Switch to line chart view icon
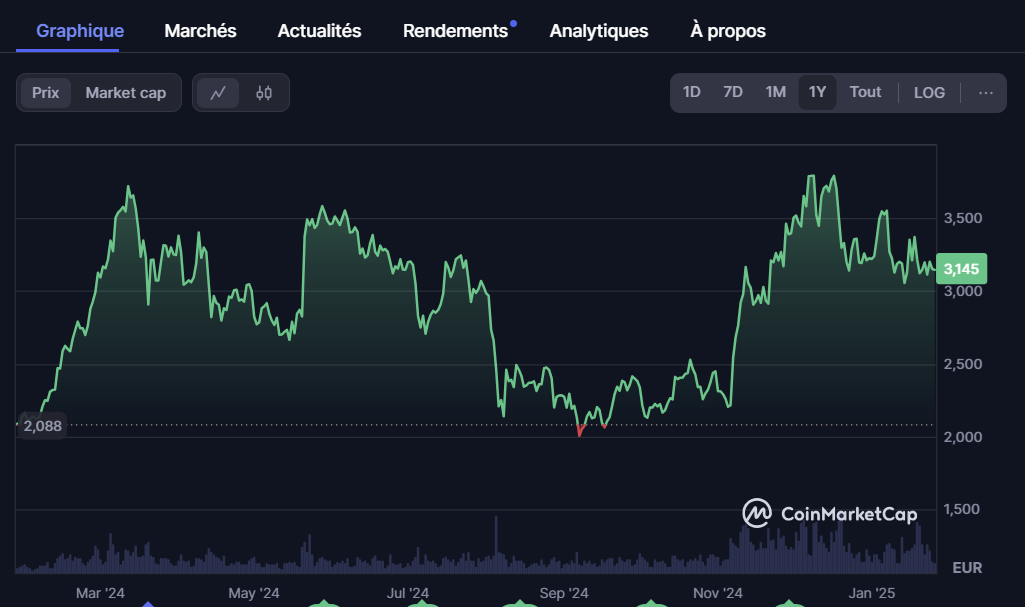 pyautogui.click(x=218, y=93)
